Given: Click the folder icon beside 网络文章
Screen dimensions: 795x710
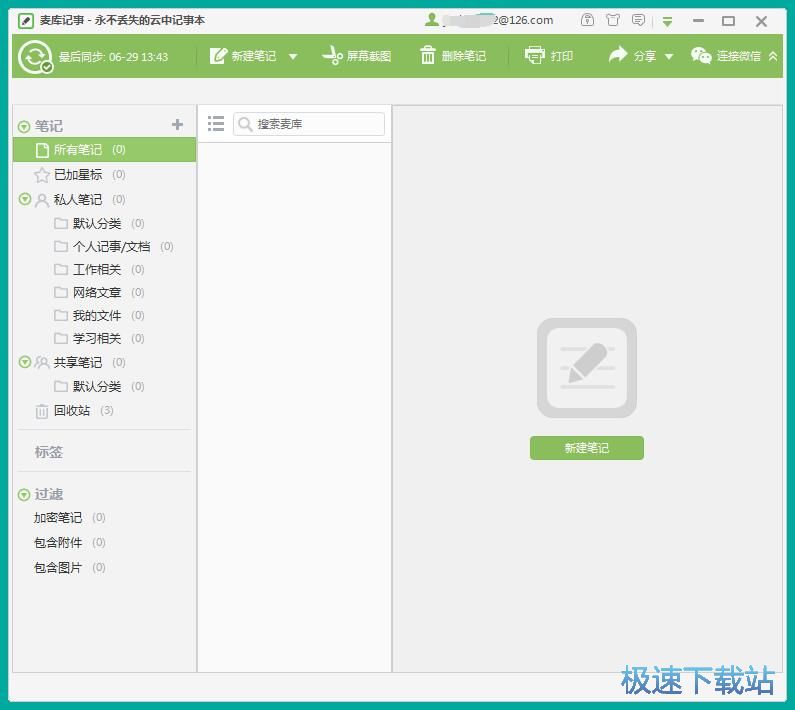Looking at the screenshot, I should (x=61, y=292).
